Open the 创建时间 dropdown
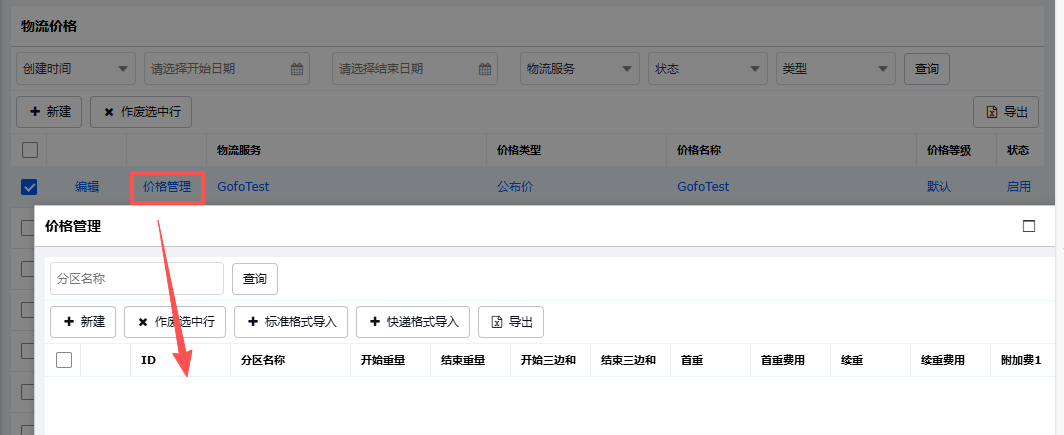Image resolution: width=1064 pixels, height=435 pixels. 75,69
